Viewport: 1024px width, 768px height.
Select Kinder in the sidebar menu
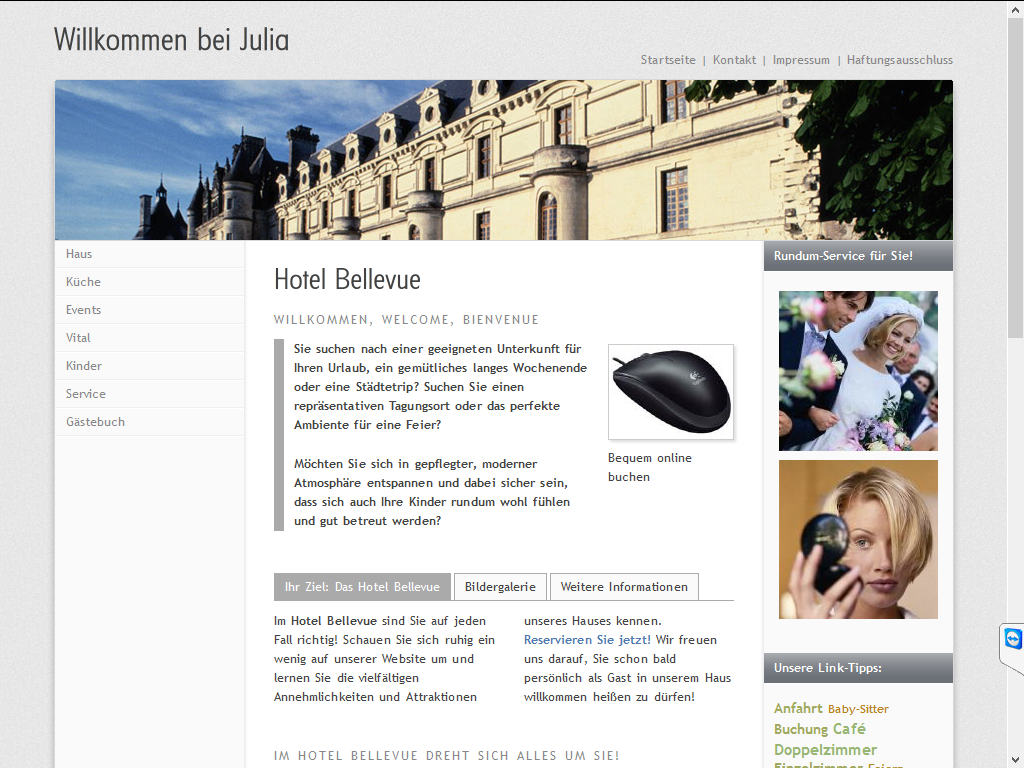coord(150,366)
